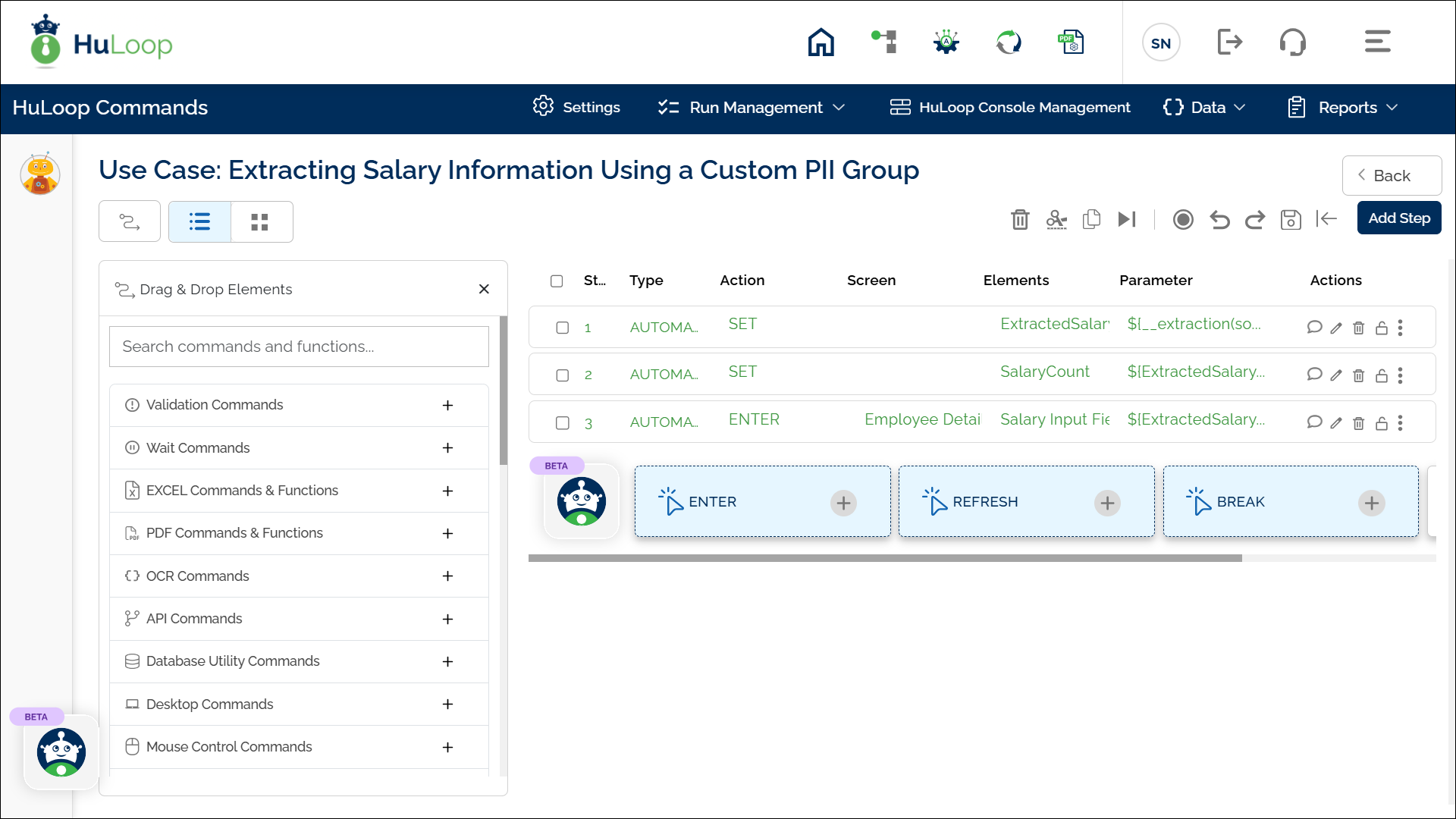Switch to grid view layout
The width and height of the screenshot is (1456, 819).
tap(260, 222)
